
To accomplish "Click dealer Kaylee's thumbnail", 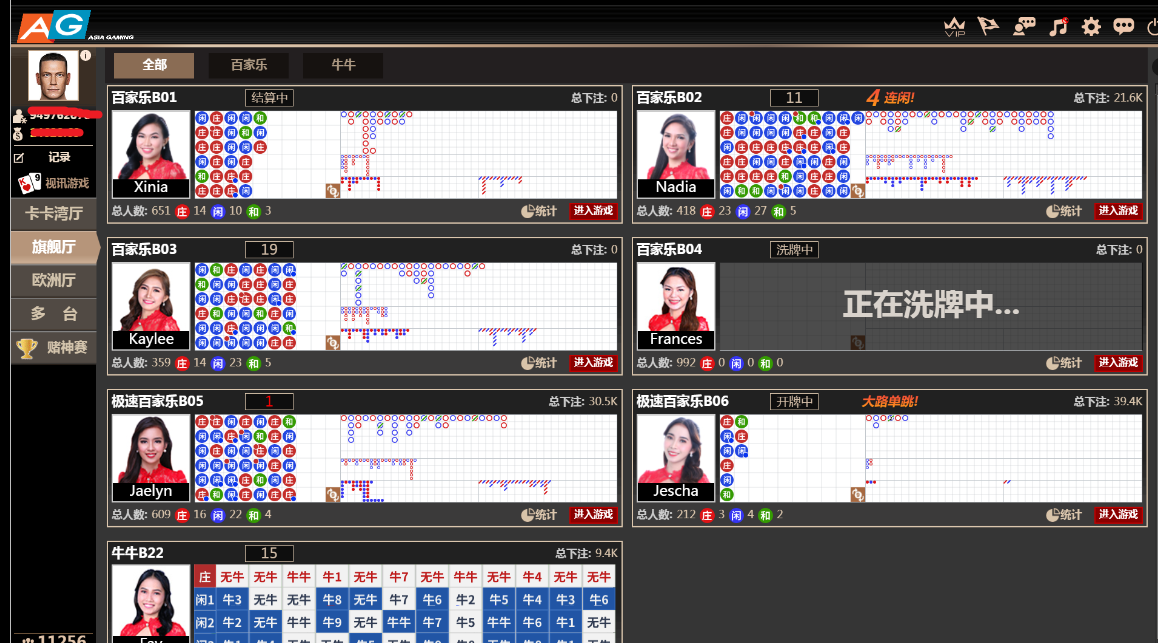I will (x=150, y=304).
